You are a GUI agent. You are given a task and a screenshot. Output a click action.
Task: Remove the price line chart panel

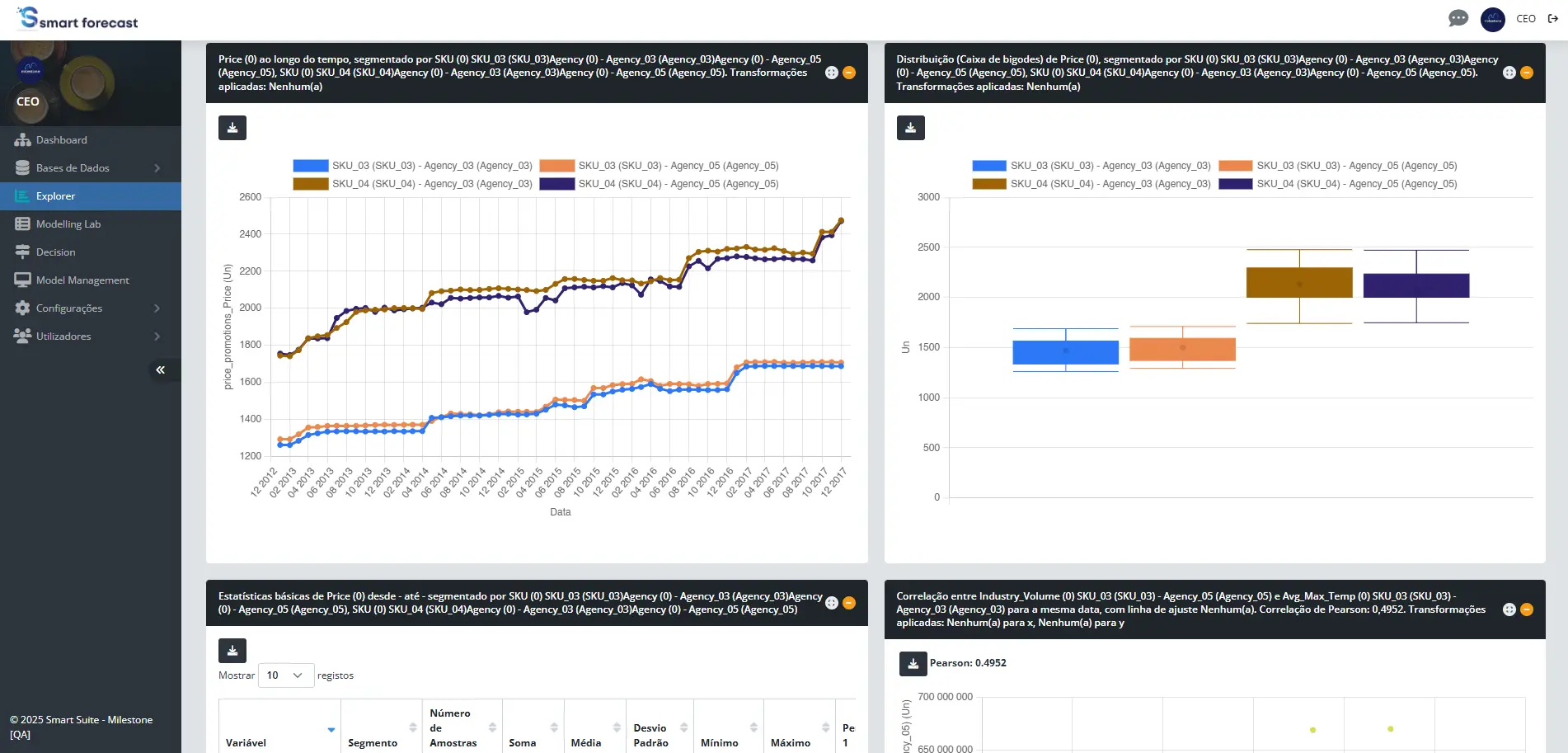[x=849, y=73]
